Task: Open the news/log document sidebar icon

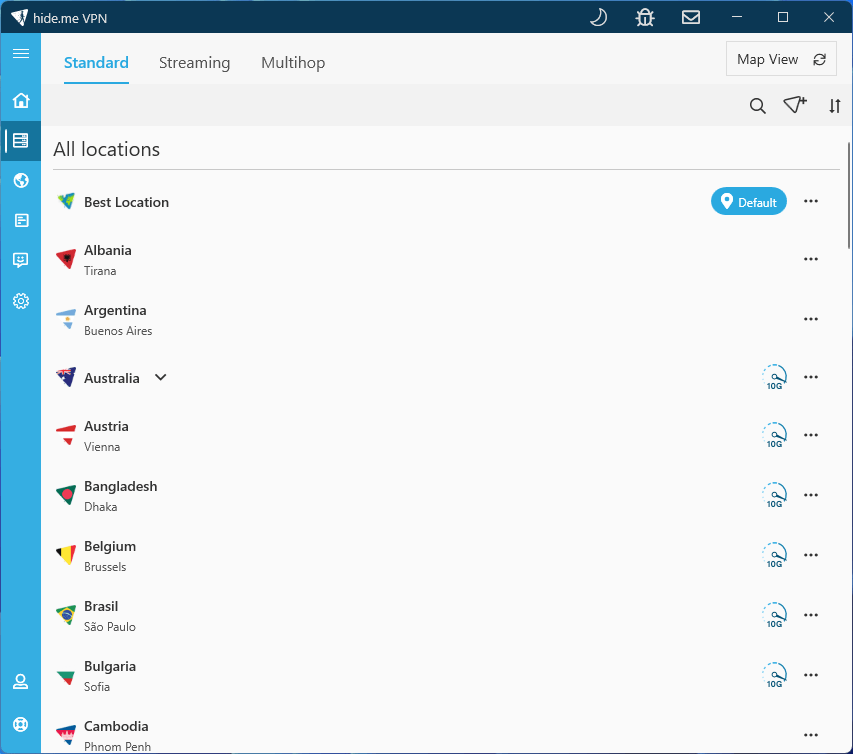Action: 21,220
